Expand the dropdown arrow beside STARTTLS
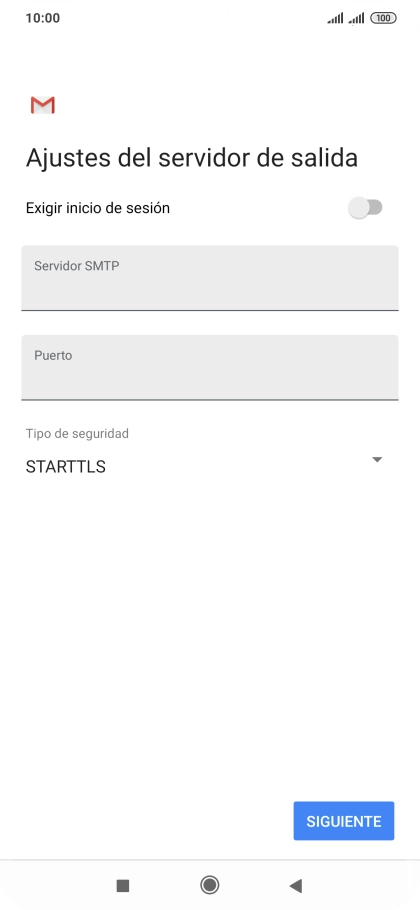The image size is (420, 910). click(x=377, y=460)
